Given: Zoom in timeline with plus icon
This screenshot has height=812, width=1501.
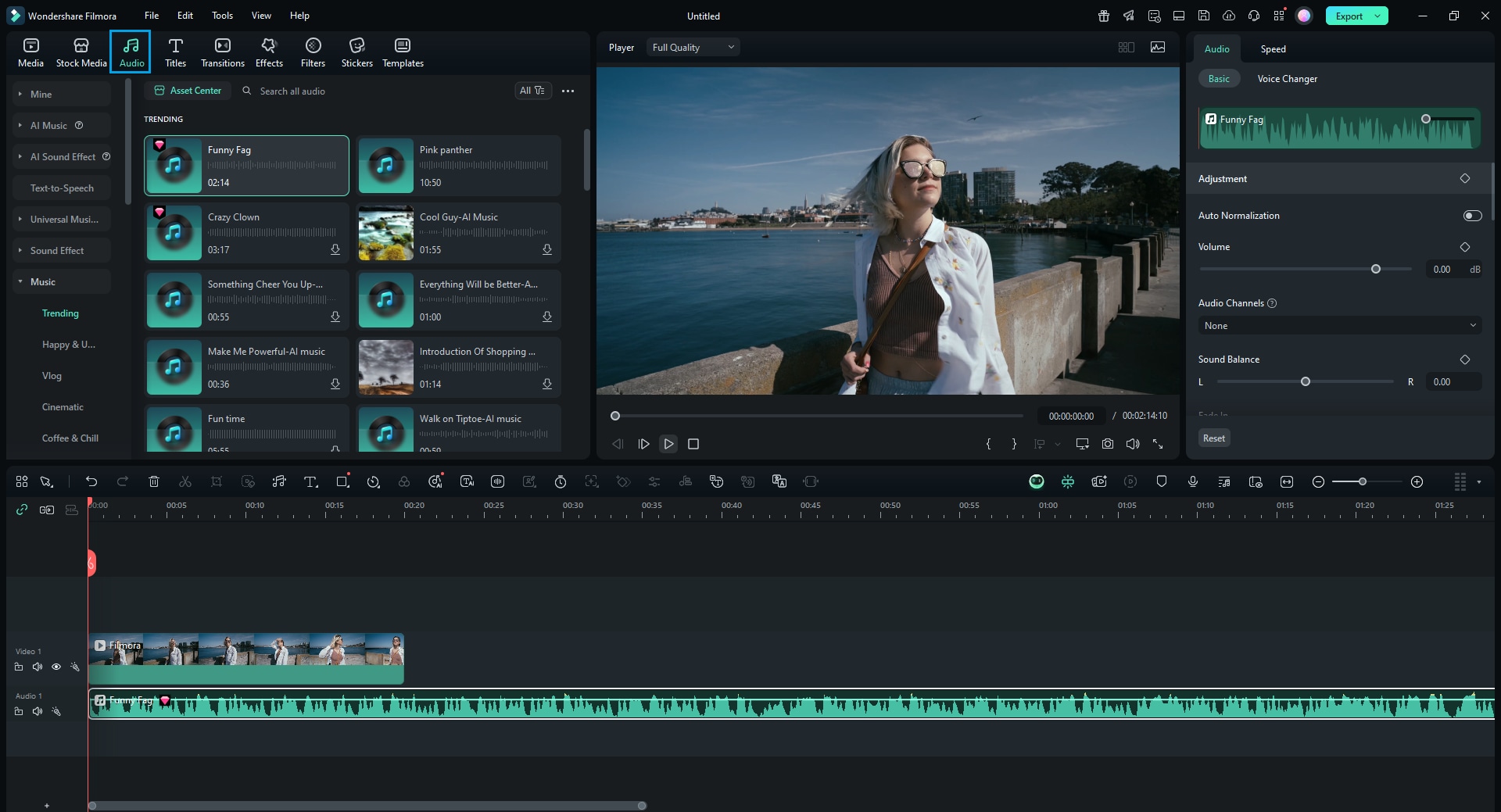Looking at the screenshot, I should pyautogui.click(x=1417, y=481).
